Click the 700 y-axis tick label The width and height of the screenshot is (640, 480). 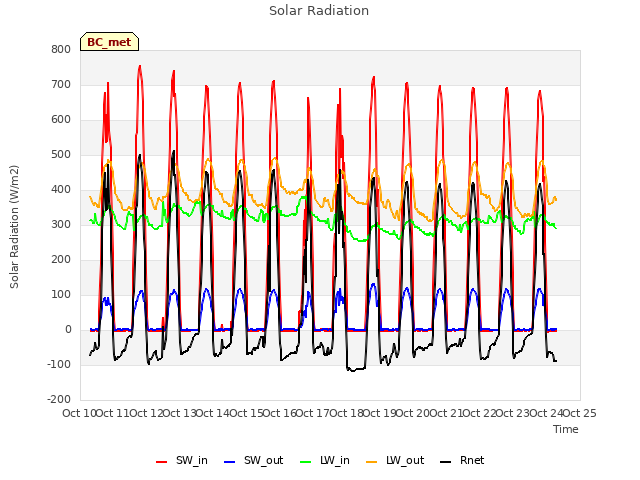tap(61, 84)
